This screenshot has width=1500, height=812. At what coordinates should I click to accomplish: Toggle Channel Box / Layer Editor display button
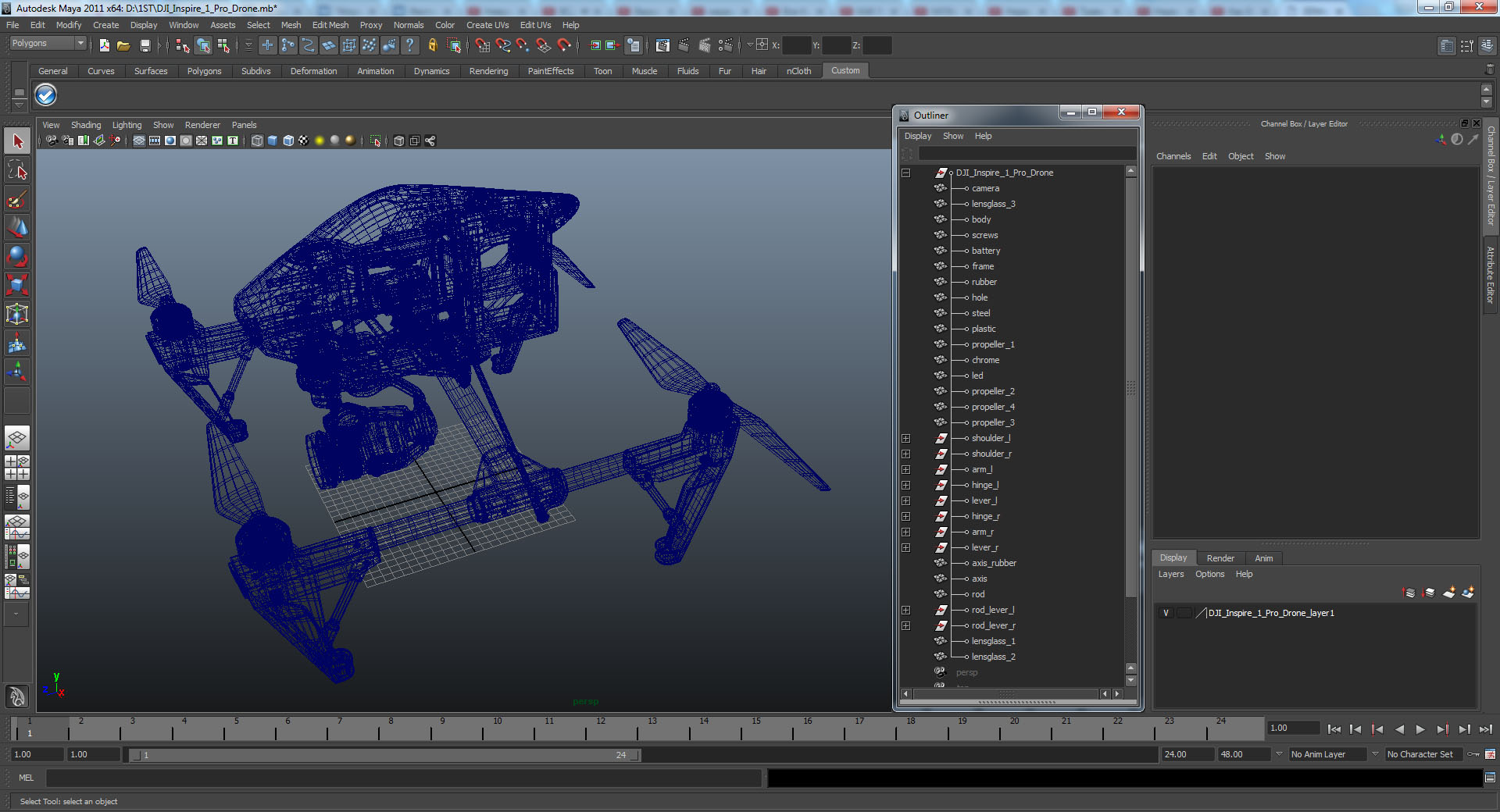point(1487,45)
